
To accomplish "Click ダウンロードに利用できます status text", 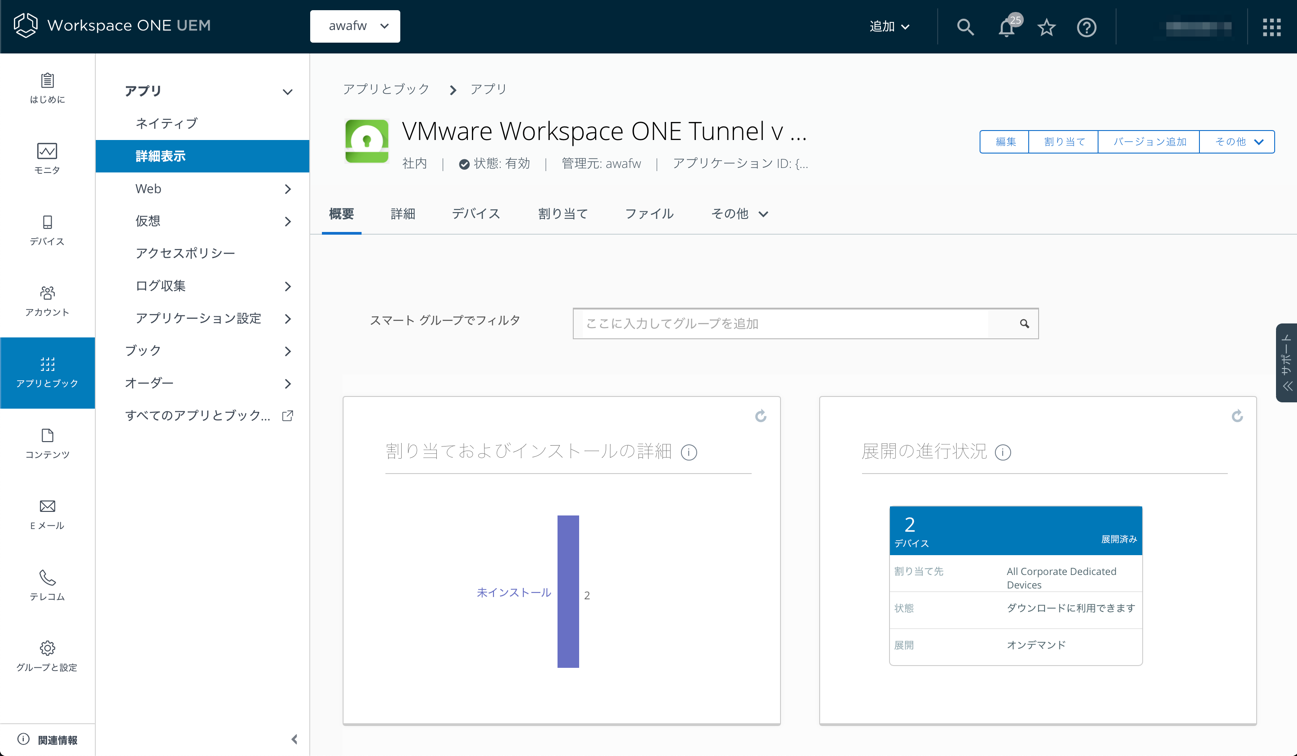I will point(1071,608).
